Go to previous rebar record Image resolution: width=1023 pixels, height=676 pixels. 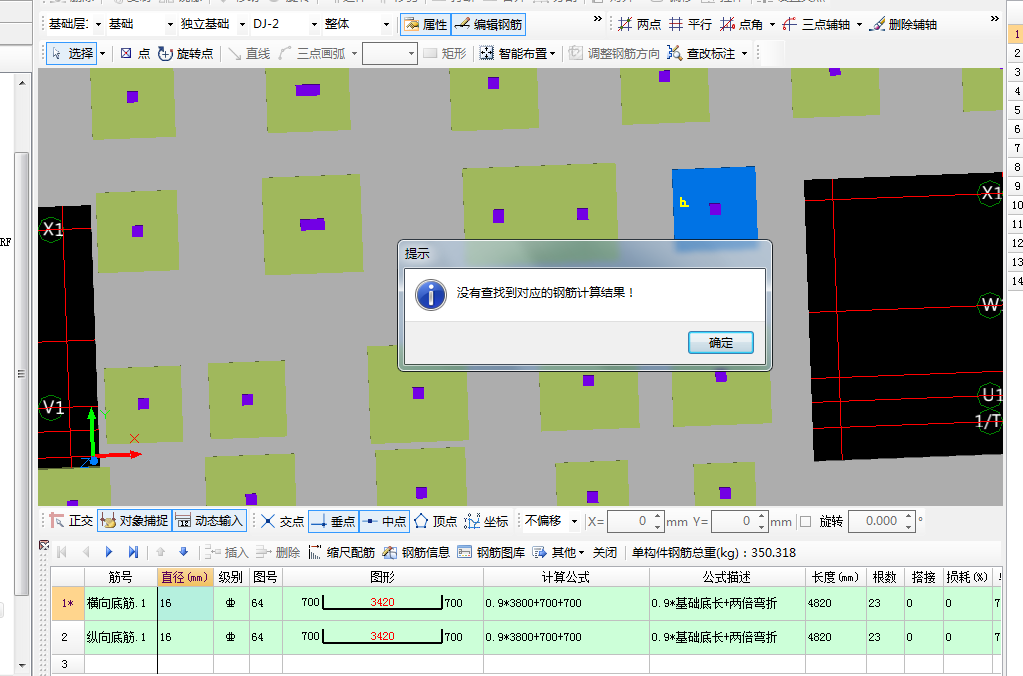(85, 553)
